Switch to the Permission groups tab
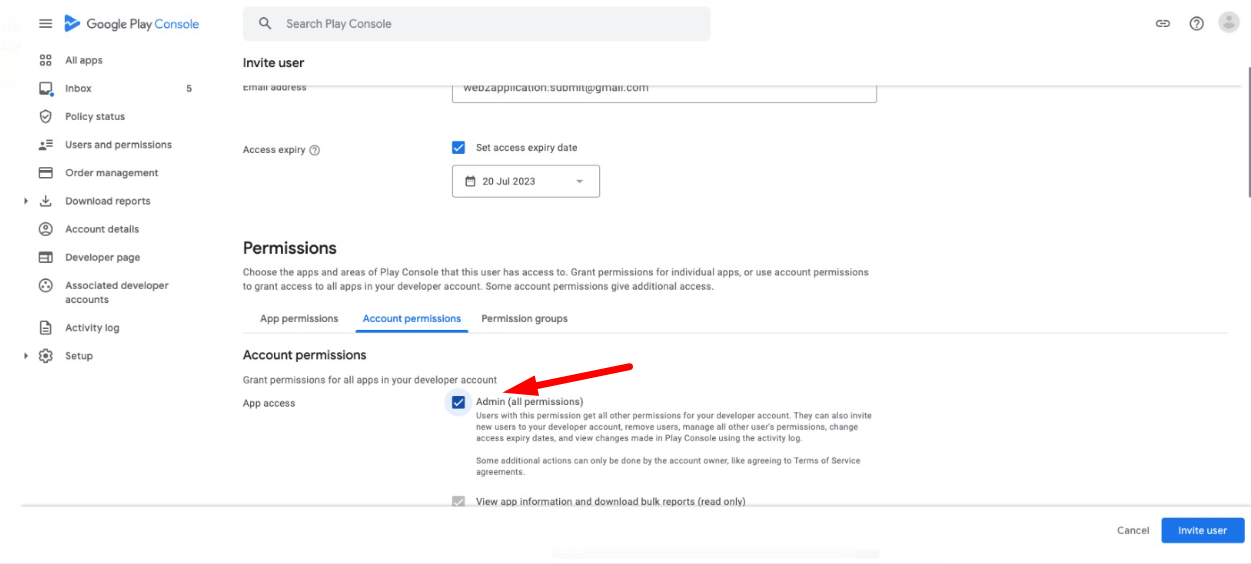The image size is (1251, 564). point(524,319)
